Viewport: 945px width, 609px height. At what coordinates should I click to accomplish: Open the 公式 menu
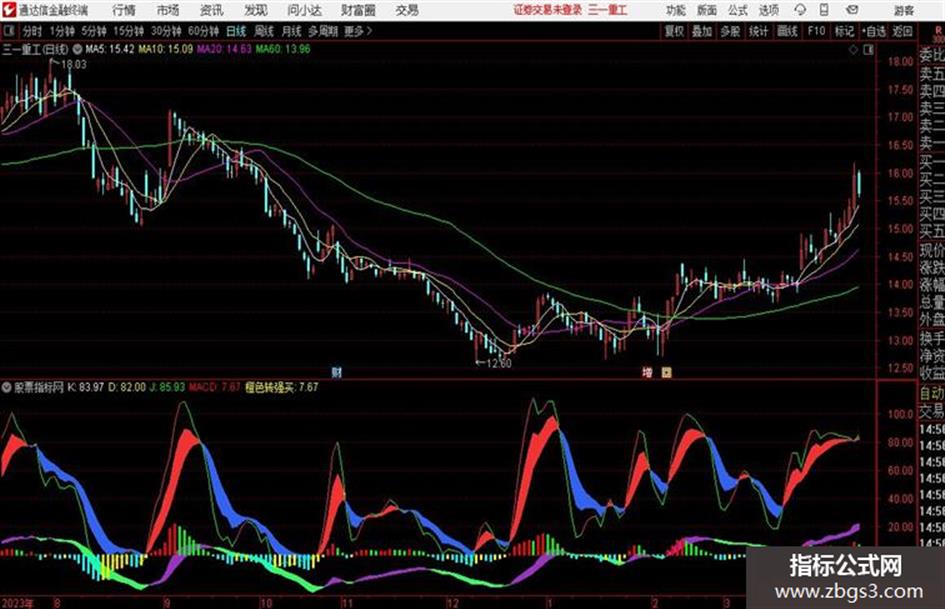point(737,10)
